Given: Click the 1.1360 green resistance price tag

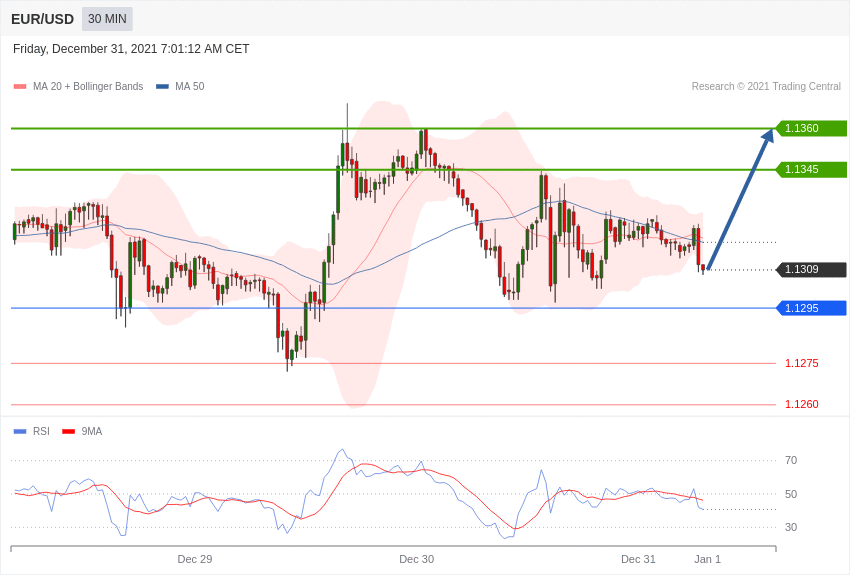Looking at the screenshot, I should (x=811, y=128).
